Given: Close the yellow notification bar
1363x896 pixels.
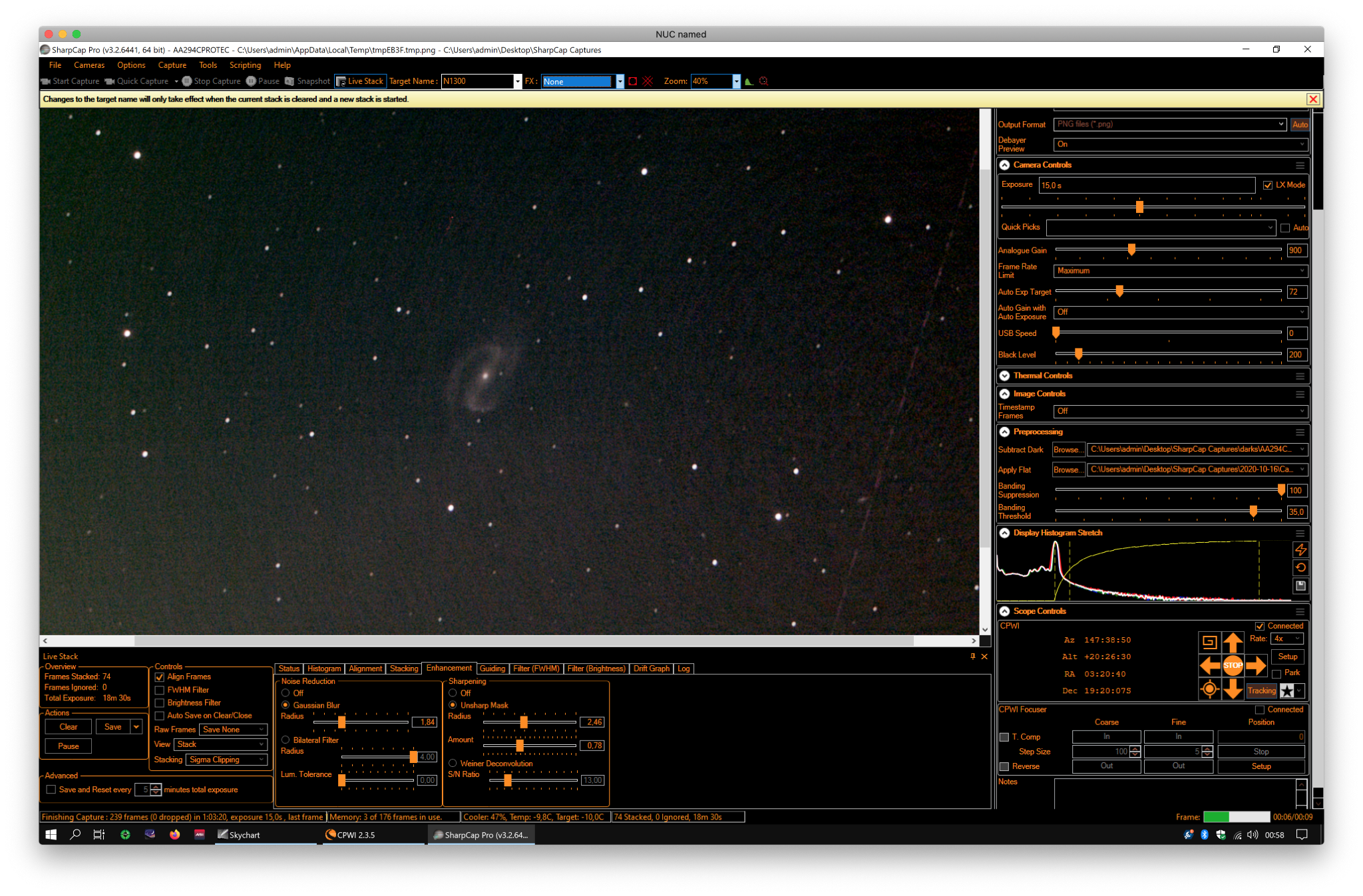Looking at the screenshot, I should [1313, 99].
